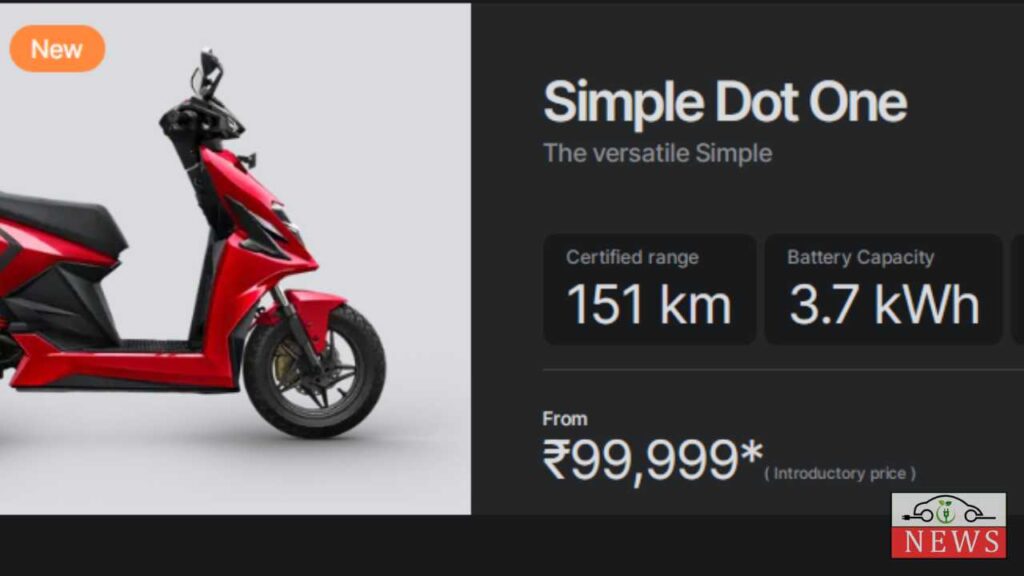The image size is (1024, 576).
Task: Click the Simple Dot One title
Action: coord(725,103)
